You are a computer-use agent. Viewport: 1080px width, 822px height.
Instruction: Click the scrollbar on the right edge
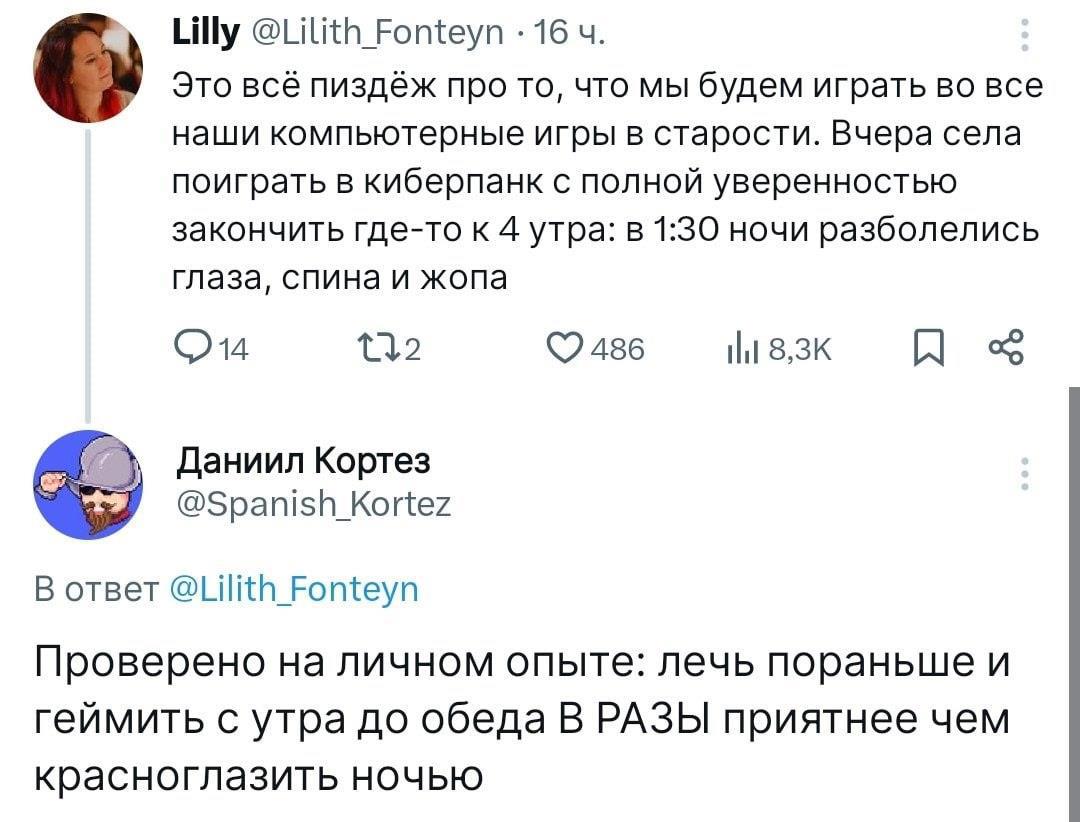[1074, 600]
